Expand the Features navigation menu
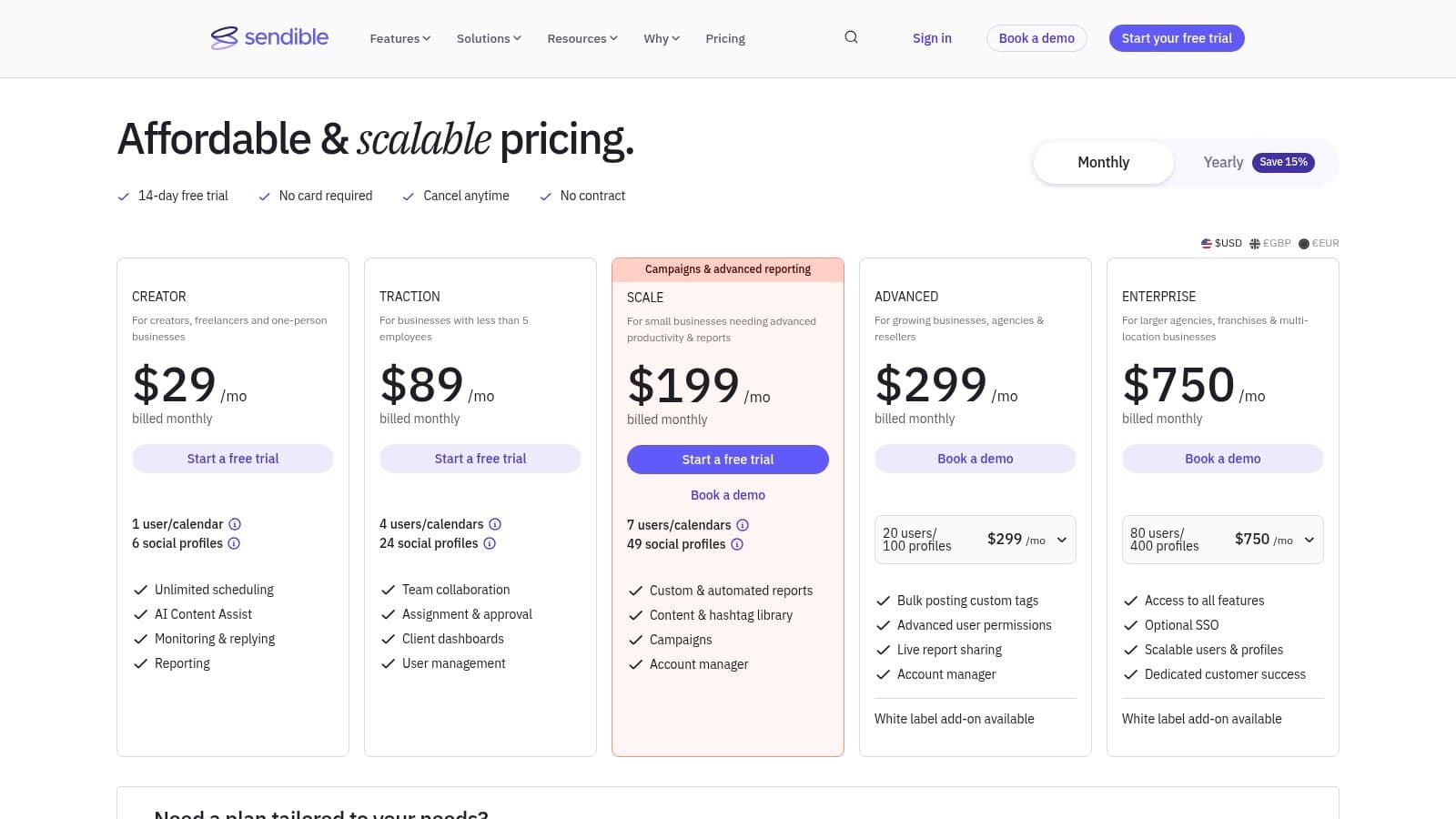The width and height of the screenshot is (1456, 819). pos(399,38)
